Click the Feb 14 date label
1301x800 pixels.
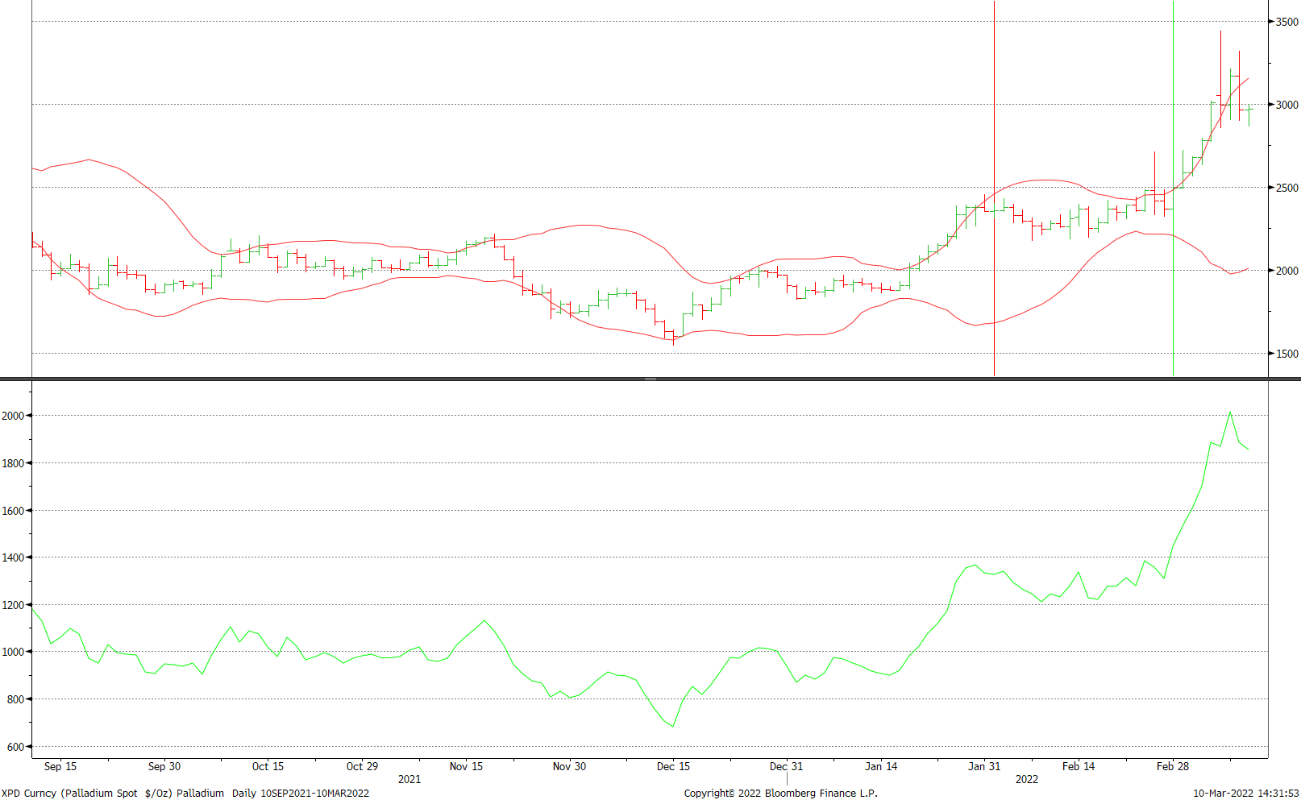point(1078,767)
